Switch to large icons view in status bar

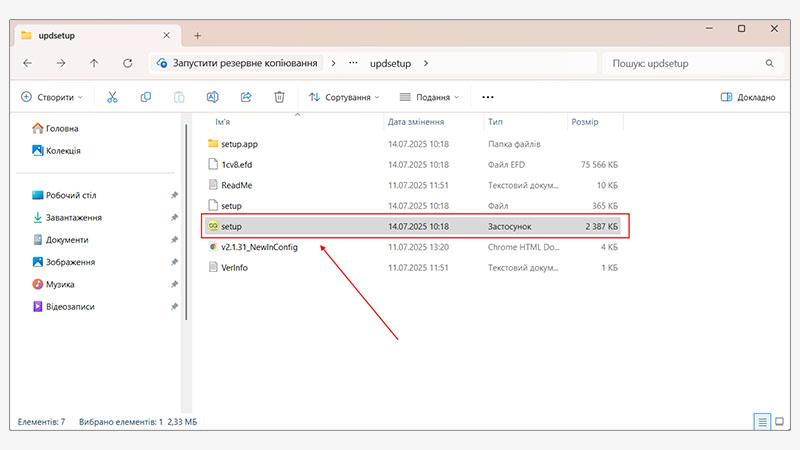(781, 422)
